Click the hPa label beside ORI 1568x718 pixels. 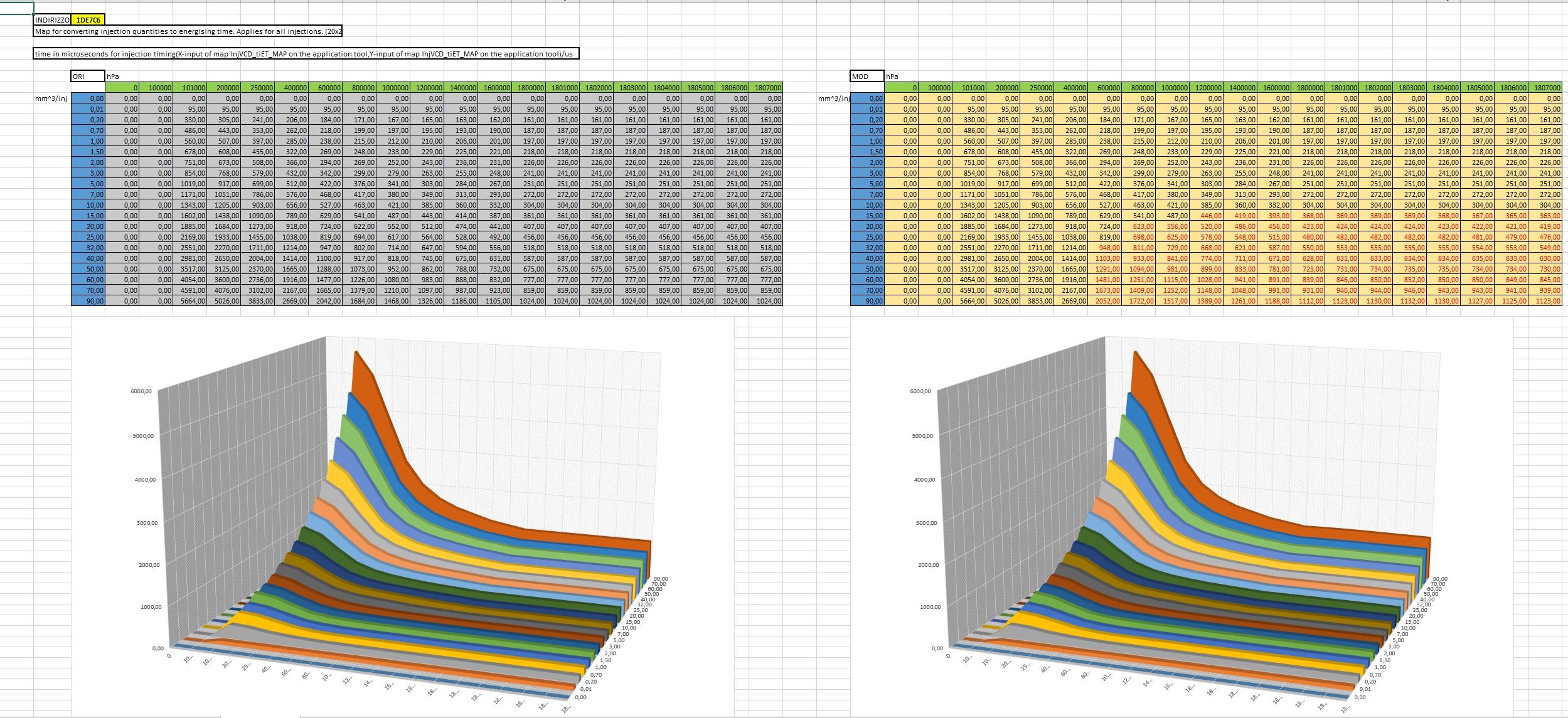(x=114, y=77)
